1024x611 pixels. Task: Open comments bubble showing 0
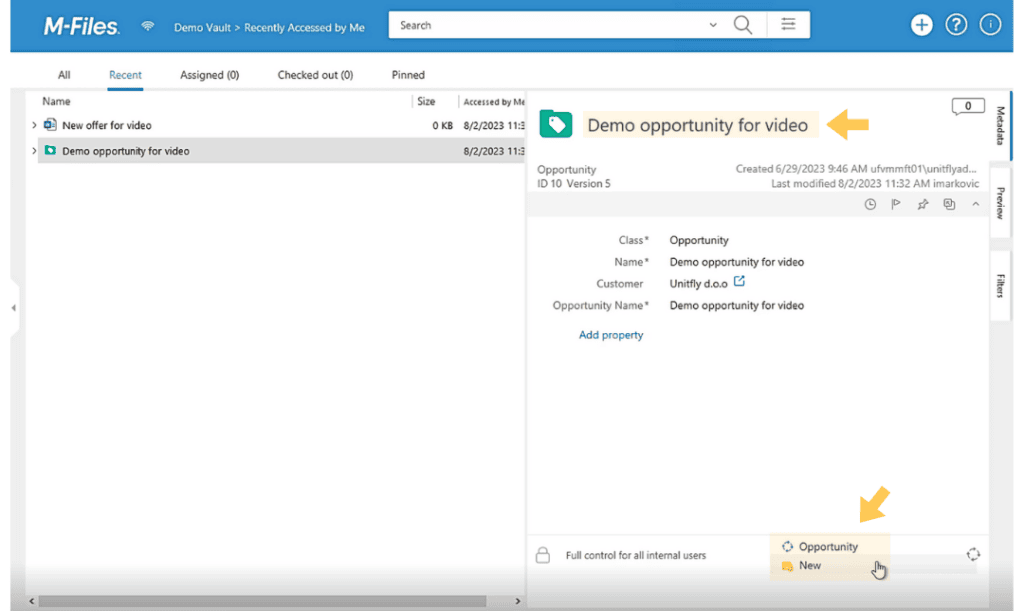click(968, 106)
